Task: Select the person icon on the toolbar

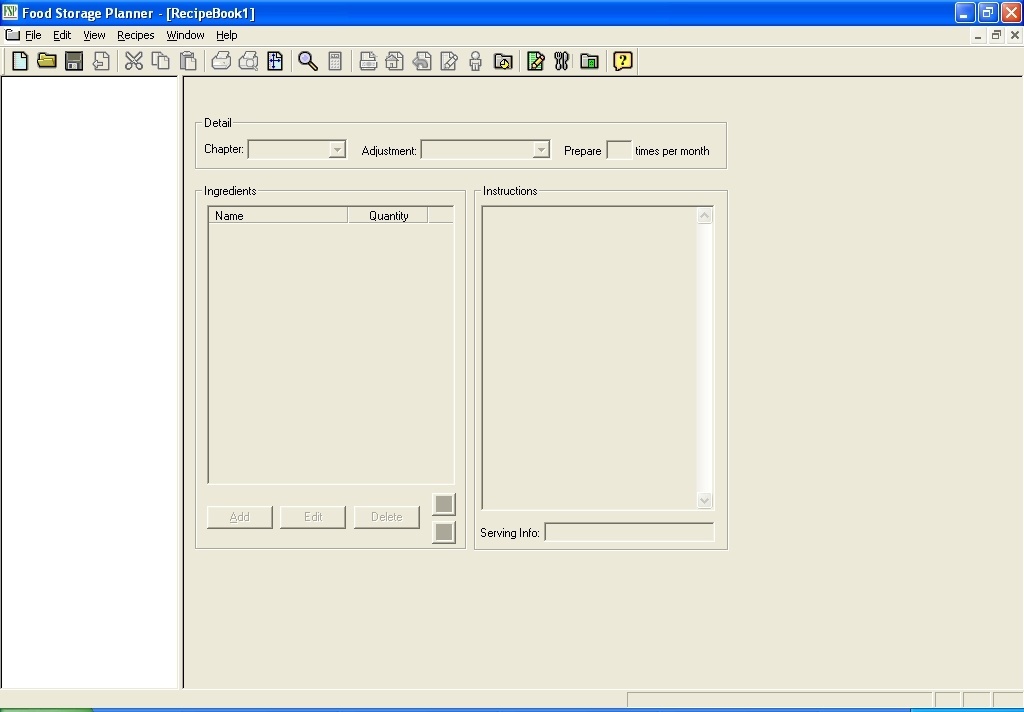Action: (x=474, y=61)
